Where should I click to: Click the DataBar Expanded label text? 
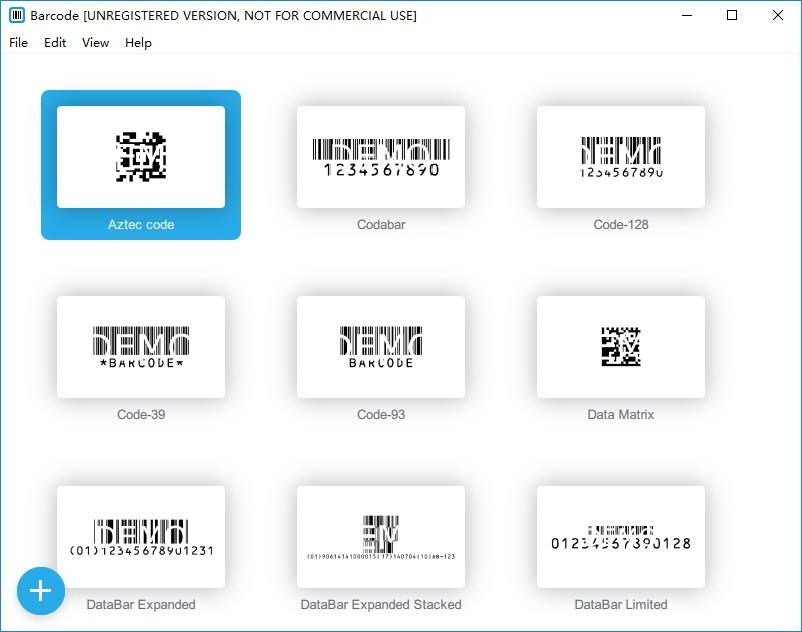tap(141, 604)
